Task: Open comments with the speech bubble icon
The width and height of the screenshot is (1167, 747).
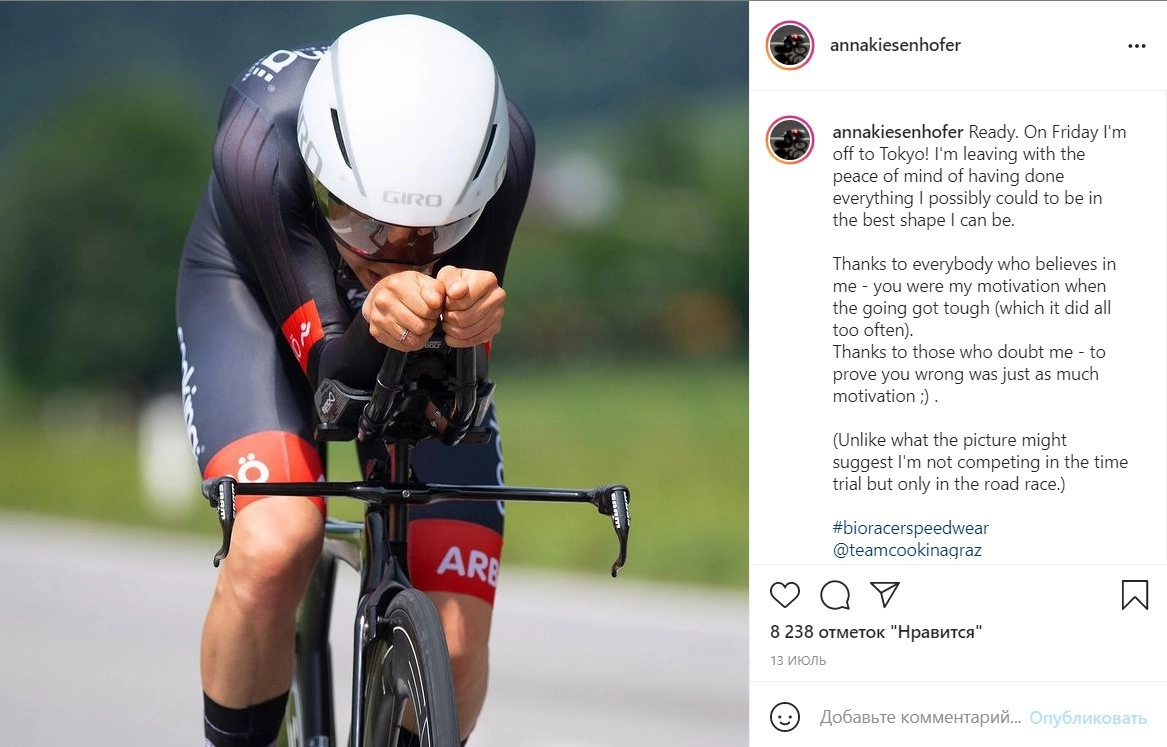Action: coord(835,595)
